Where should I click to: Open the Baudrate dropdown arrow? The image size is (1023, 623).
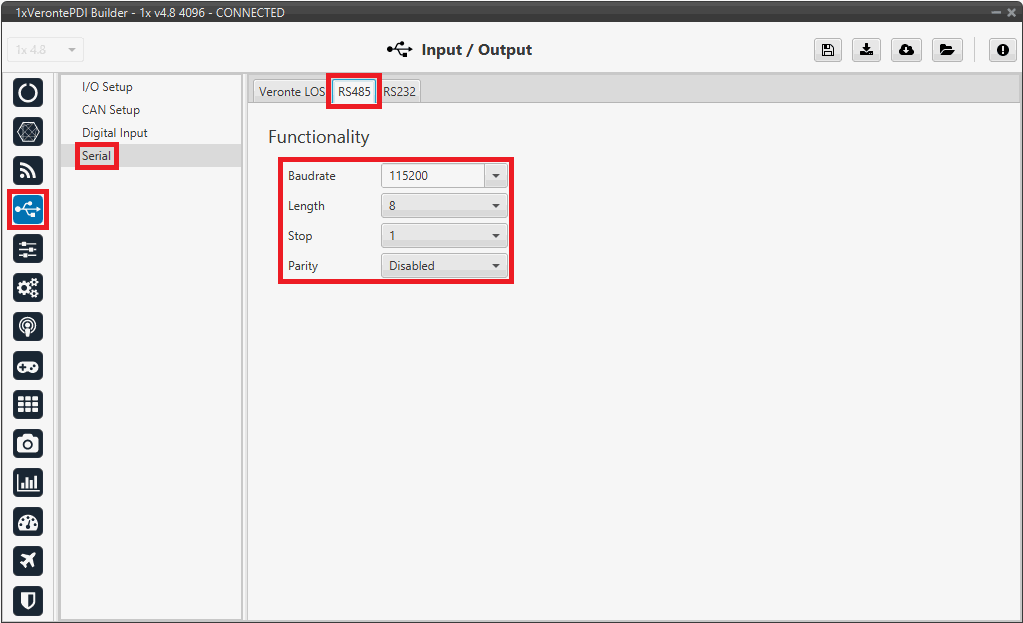click(x=496, y=176)
